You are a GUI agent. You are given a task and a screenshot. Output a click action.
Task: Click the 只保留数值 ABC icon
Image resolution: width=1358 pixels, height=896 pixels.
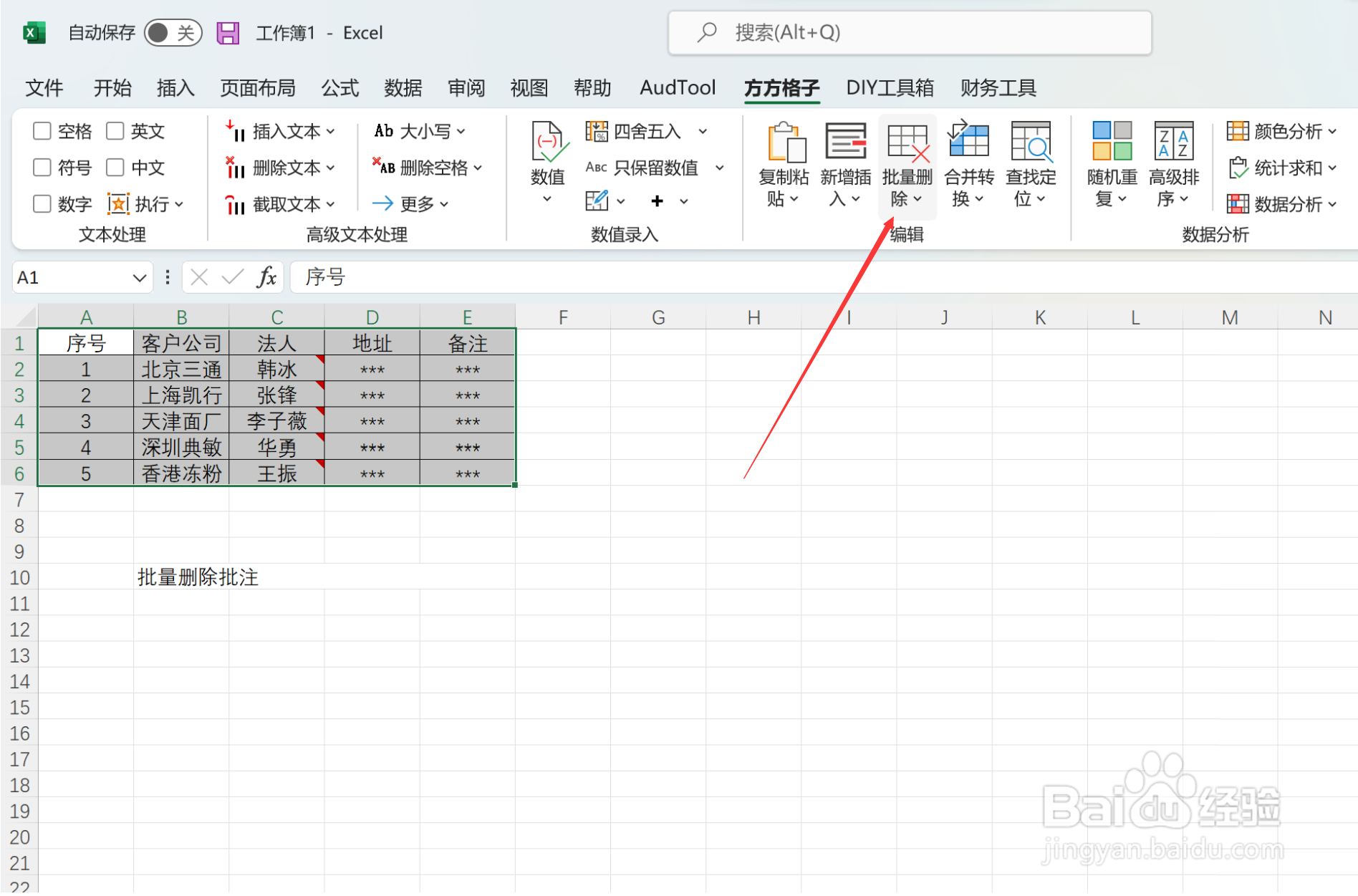point(596,168)
